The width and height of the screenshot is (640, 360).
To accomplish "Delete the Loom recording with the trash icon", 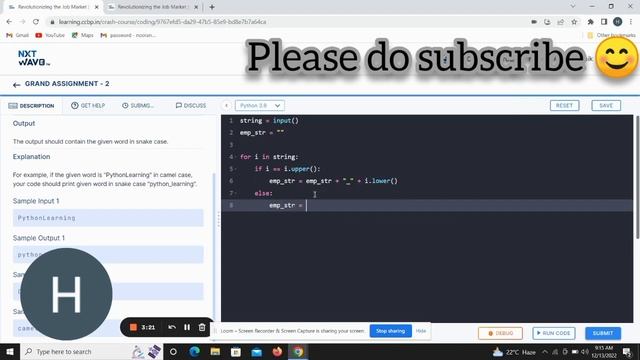I will point(202,327).
